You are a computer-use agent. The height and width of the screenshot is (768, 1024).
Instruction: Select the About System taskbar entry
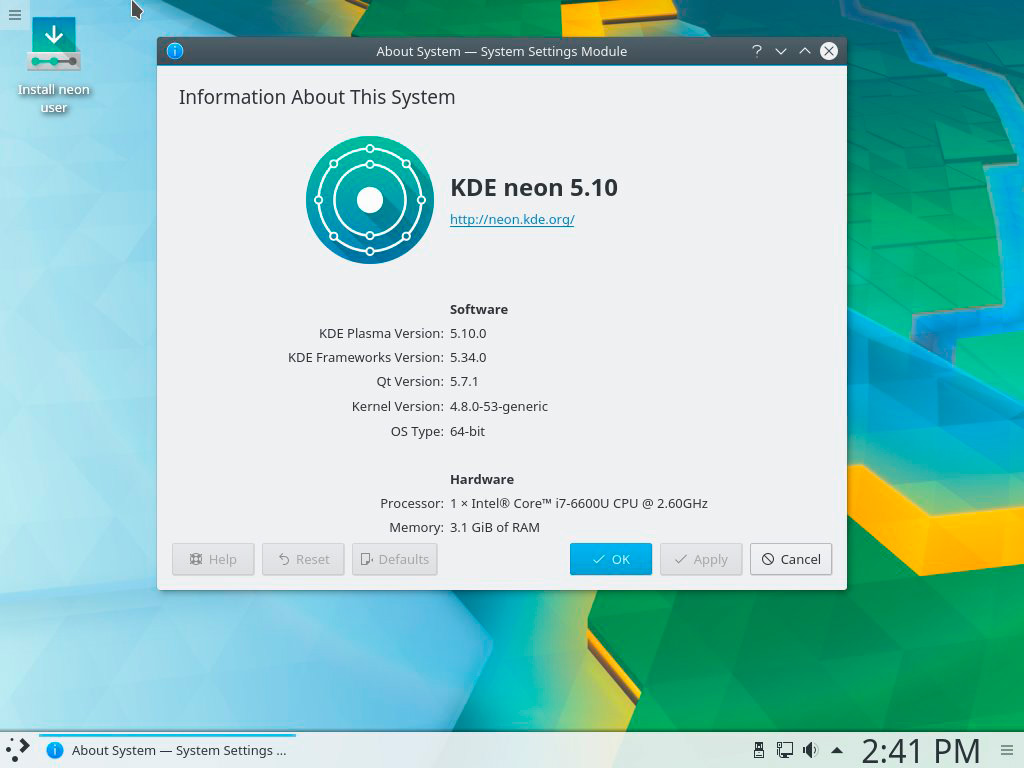pos(168,750)
